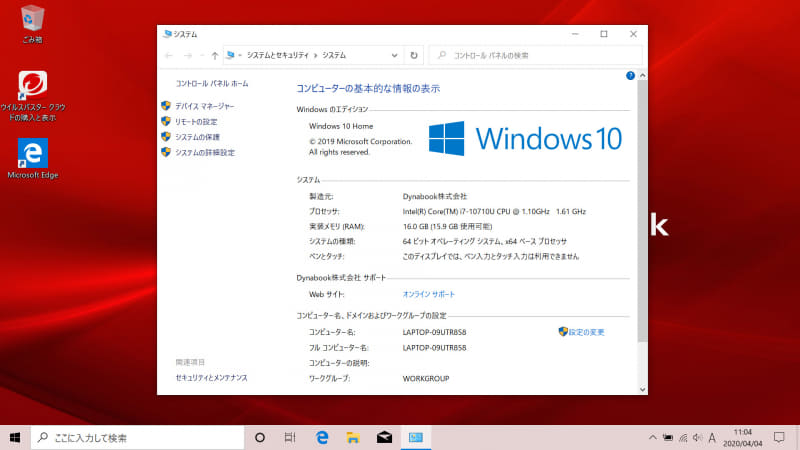Image resolution: width=800 pixels, height=450 pixels.
Task: Click the forward arrow in the System window
Action: click(188, 56)
